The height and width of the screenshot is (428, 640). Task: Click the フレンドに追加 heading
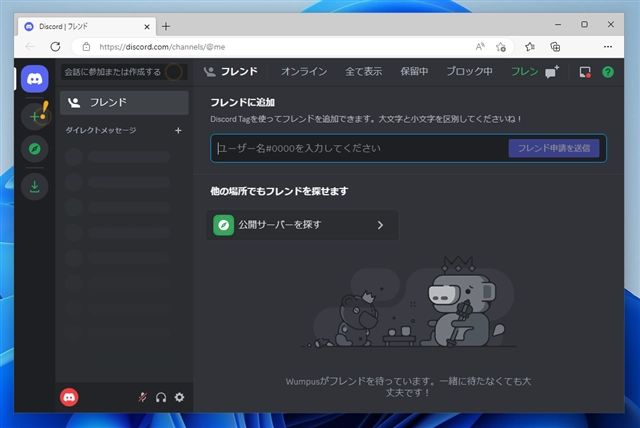[x=242, y=102]
